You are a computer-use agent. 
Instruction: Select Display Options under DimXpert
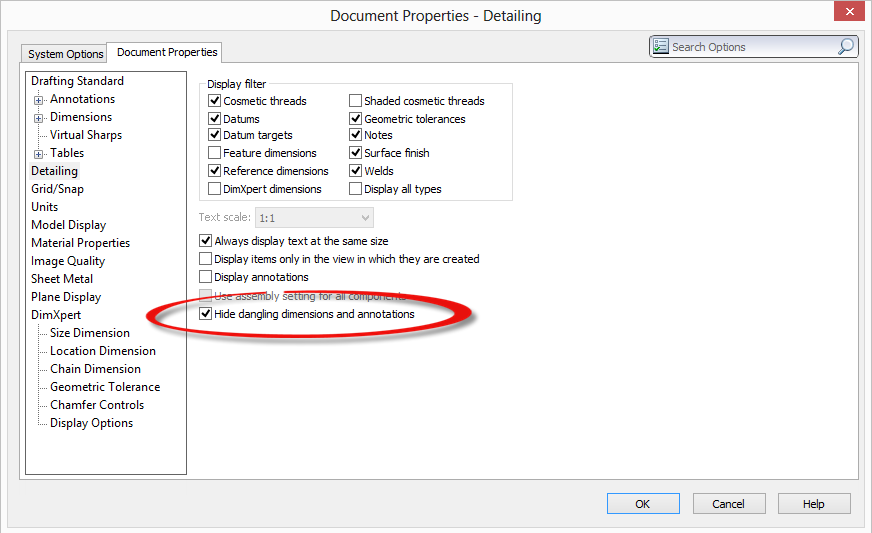[x=91, y=423]
